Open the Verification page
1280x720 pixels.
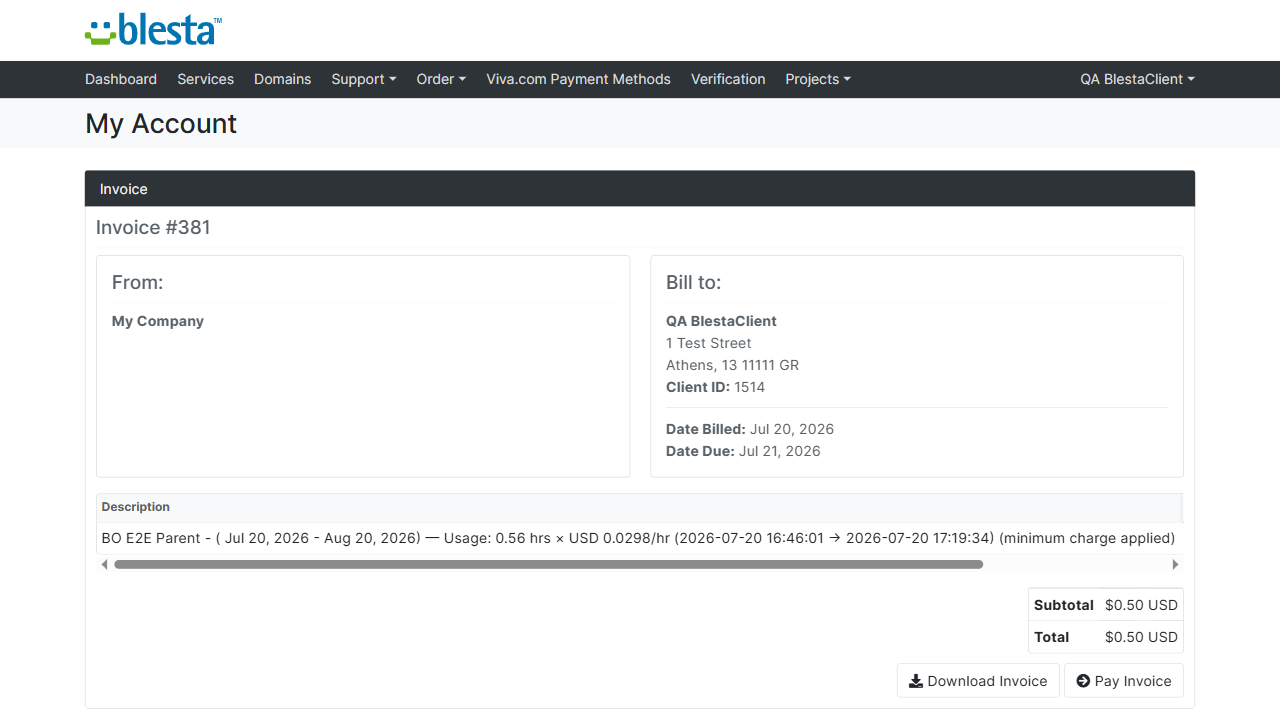(728, 79)
